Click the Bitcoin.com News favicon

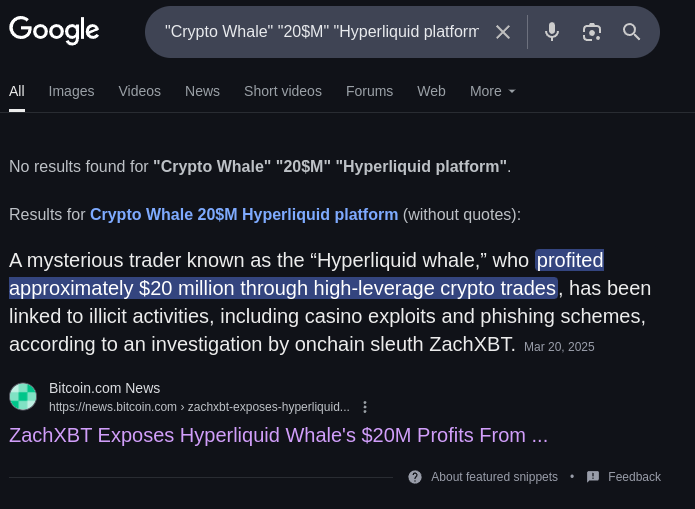[x=23, y=397]
